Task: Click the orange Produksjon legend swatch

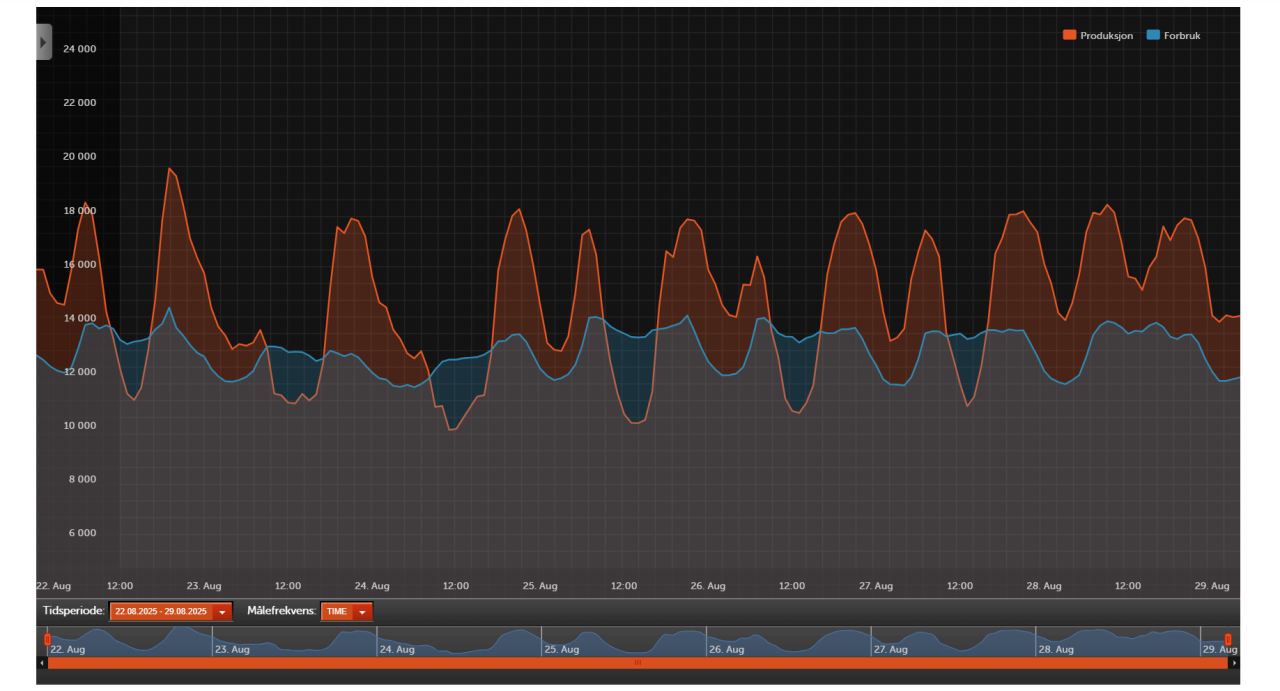Action: coord(1069,35)
